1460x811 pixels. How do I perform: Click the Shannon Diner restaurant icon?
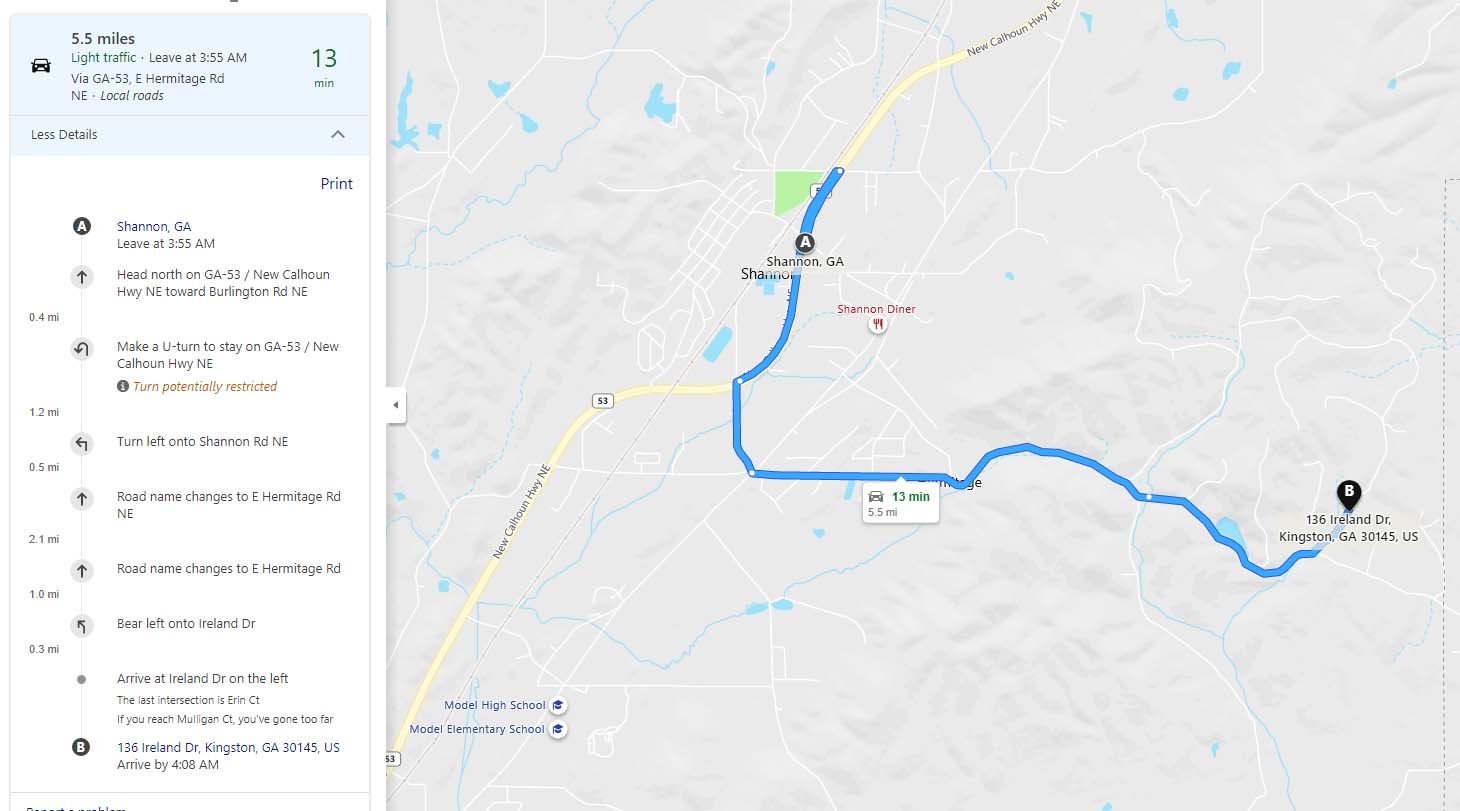[878, 325]
